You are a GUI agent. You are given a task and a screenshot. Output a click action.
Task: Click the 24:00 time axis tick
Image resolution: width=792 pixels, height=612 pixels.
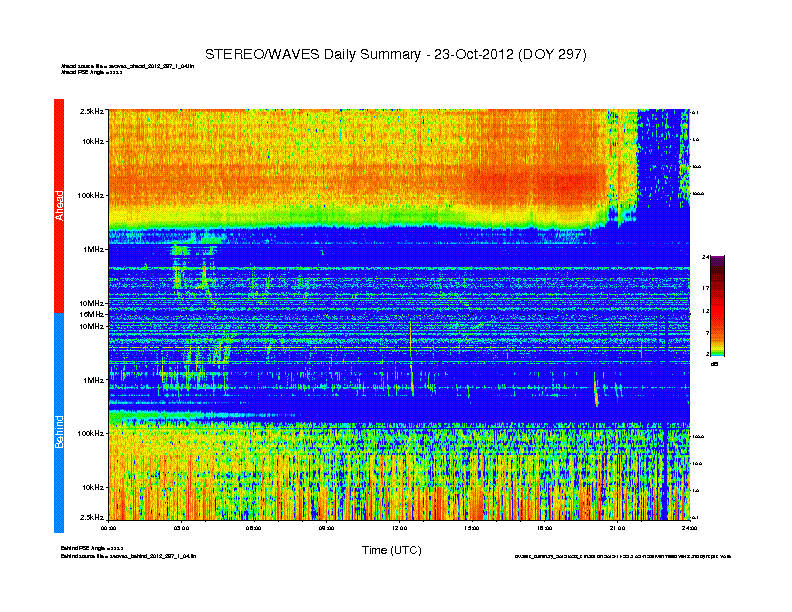(x=689, y=527)
